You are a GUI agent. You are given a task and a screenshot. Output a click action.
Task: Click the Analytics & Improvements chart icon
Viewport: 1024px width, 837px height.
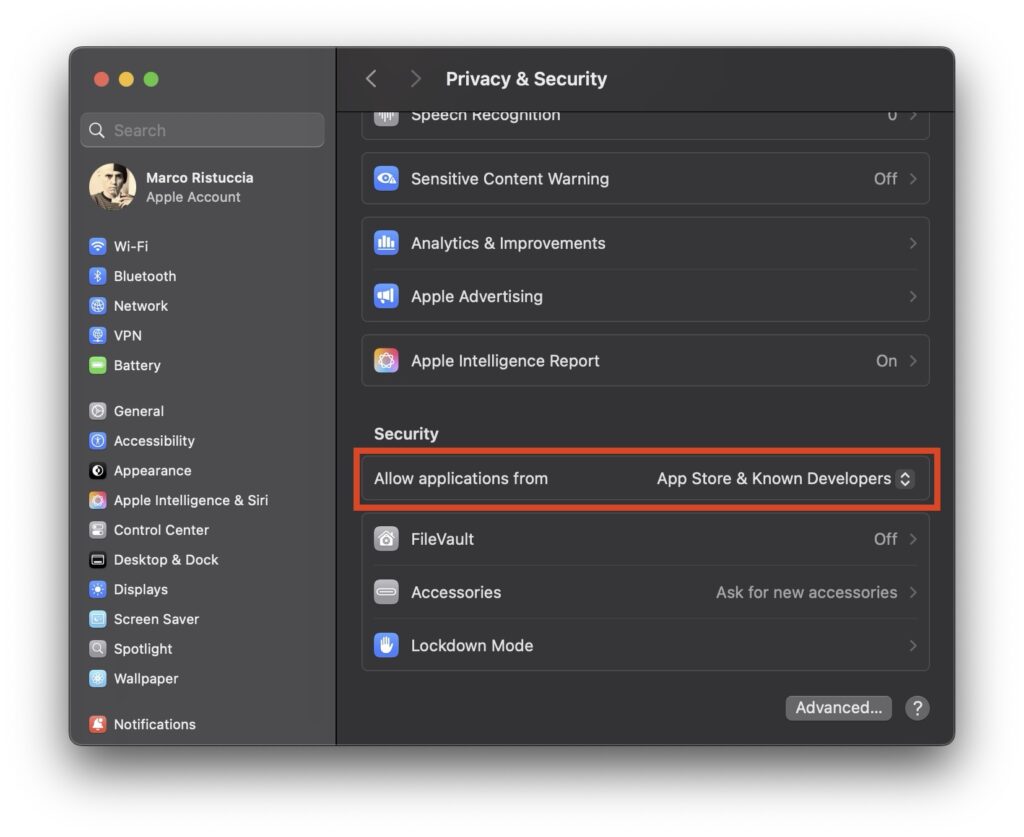click(386, 243)
